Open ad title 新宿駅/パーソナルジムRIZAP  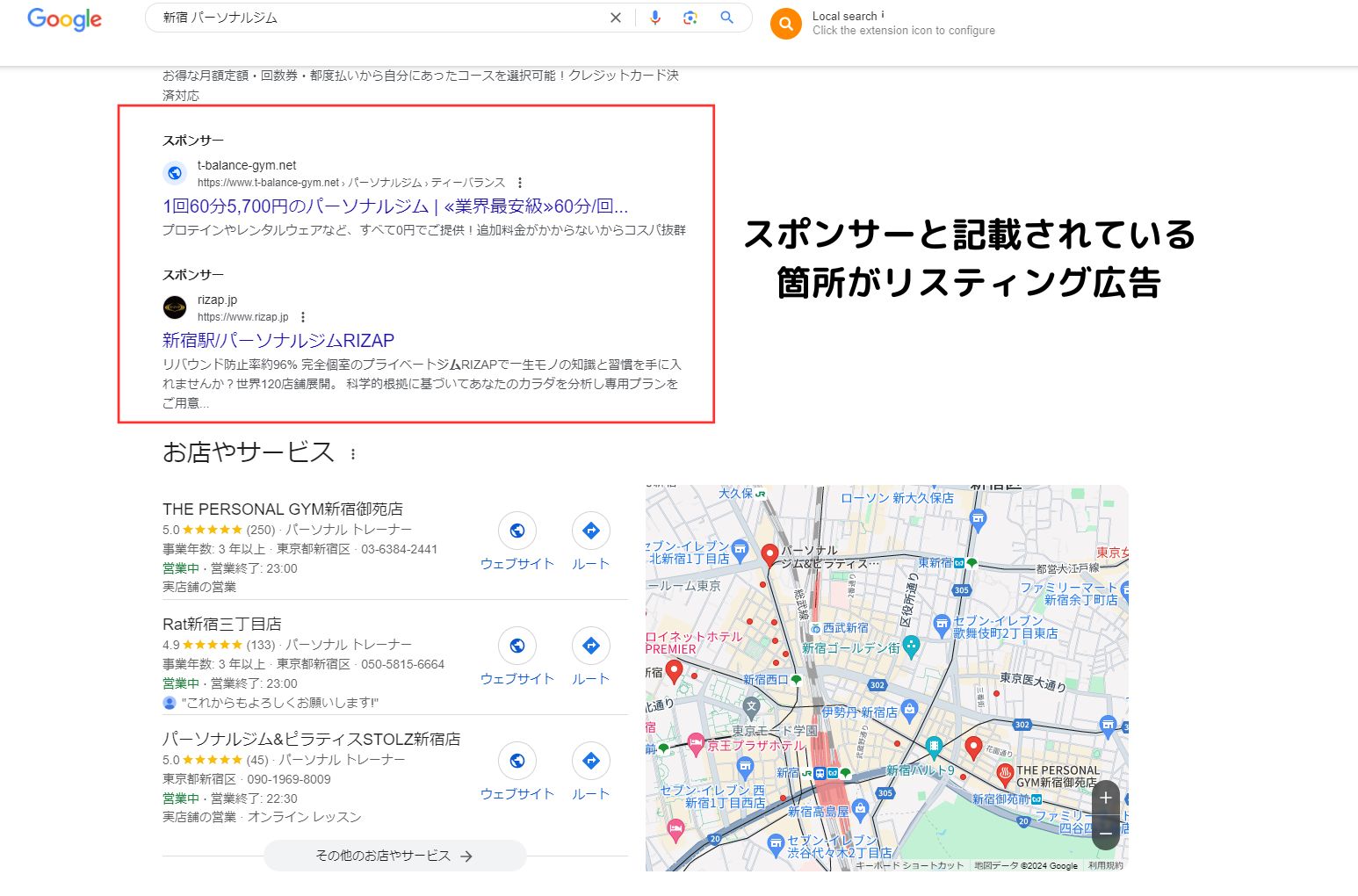click(x=278, y=341)
